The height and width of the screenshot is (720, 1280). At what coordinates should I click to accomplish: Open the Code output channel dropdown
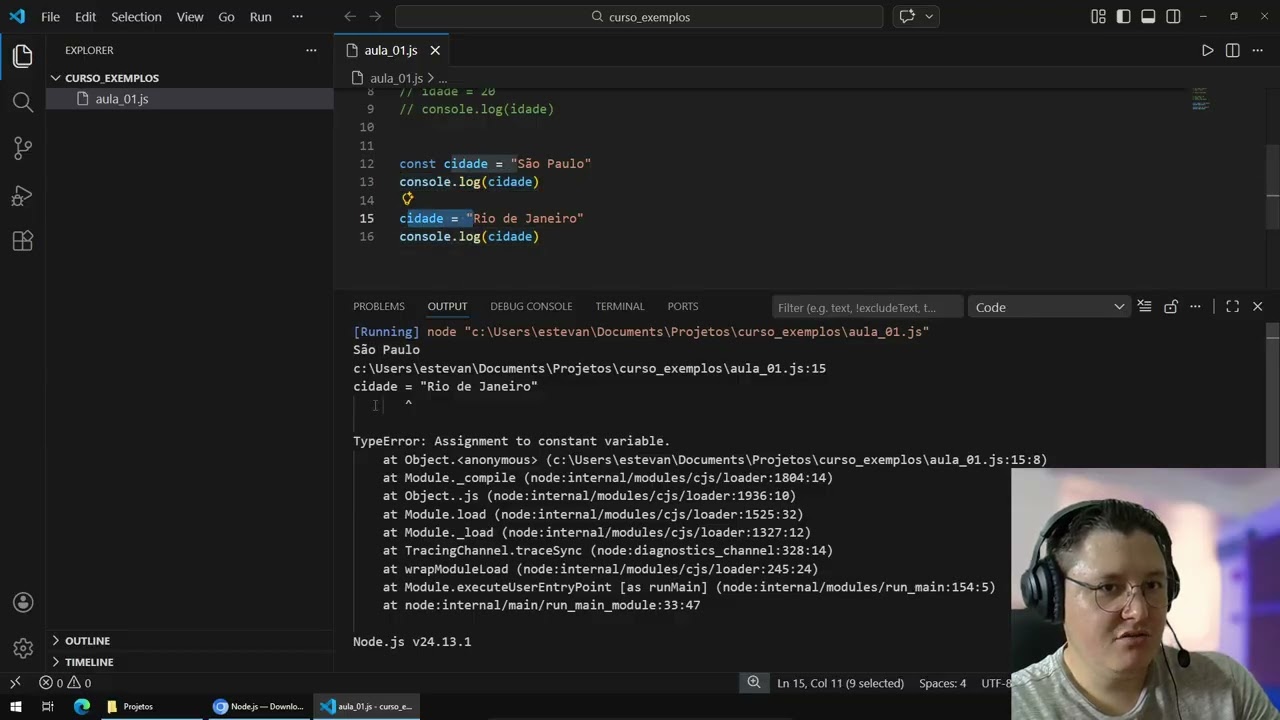[x=1049, y=307]
